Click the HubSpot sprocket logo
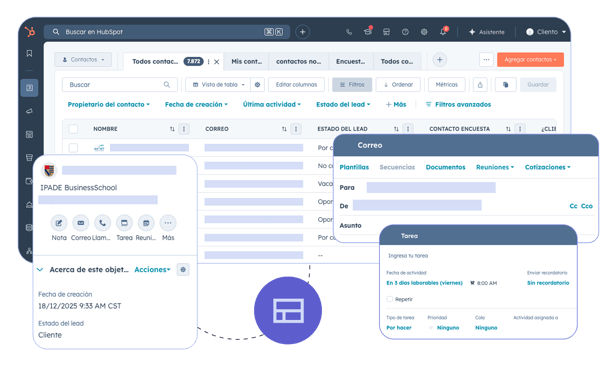This screenshot has width=616, height=366. (x=30, y=31)
